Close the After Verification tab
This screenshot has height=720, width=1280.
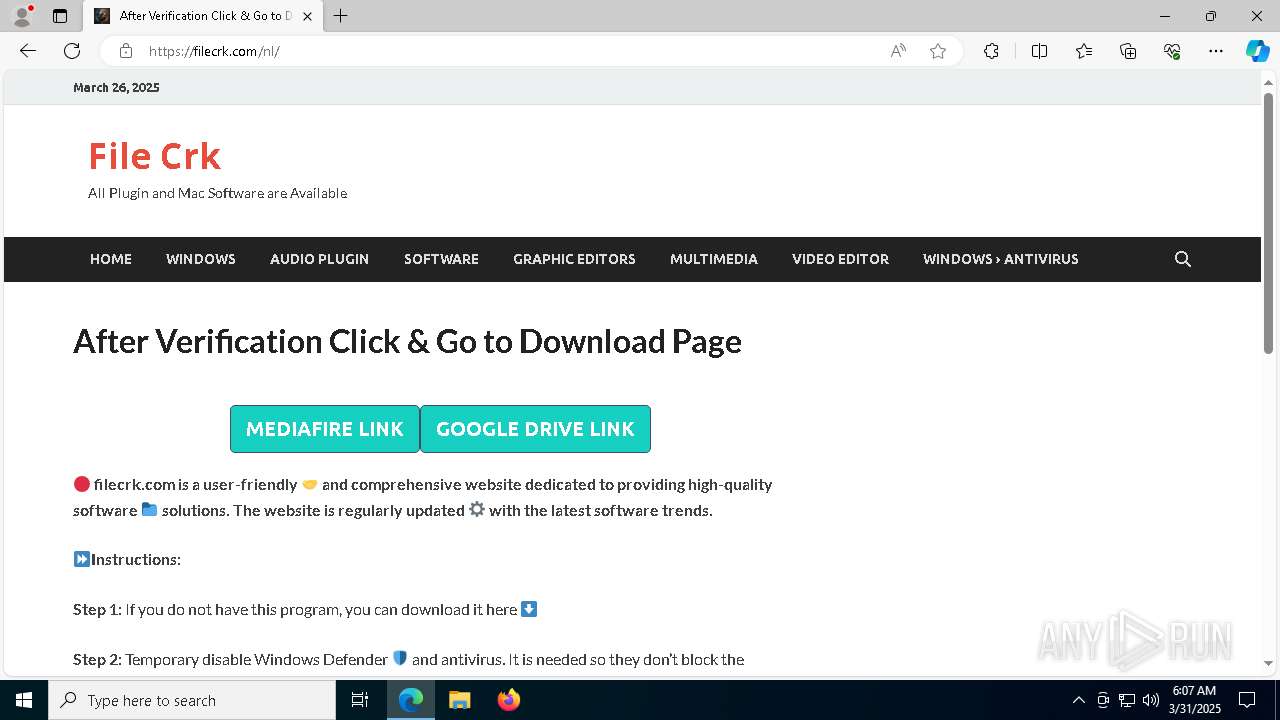pos(307,16)
